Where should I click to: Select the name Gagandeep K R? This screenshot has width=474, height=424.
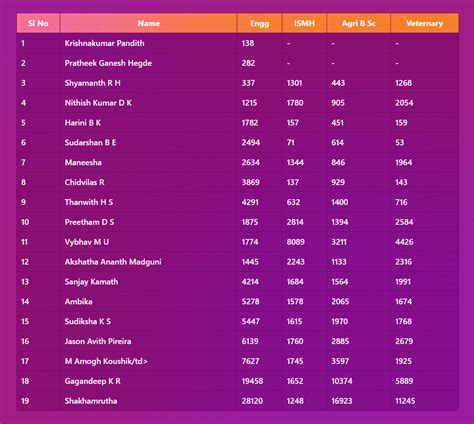(x=93, y=381)
